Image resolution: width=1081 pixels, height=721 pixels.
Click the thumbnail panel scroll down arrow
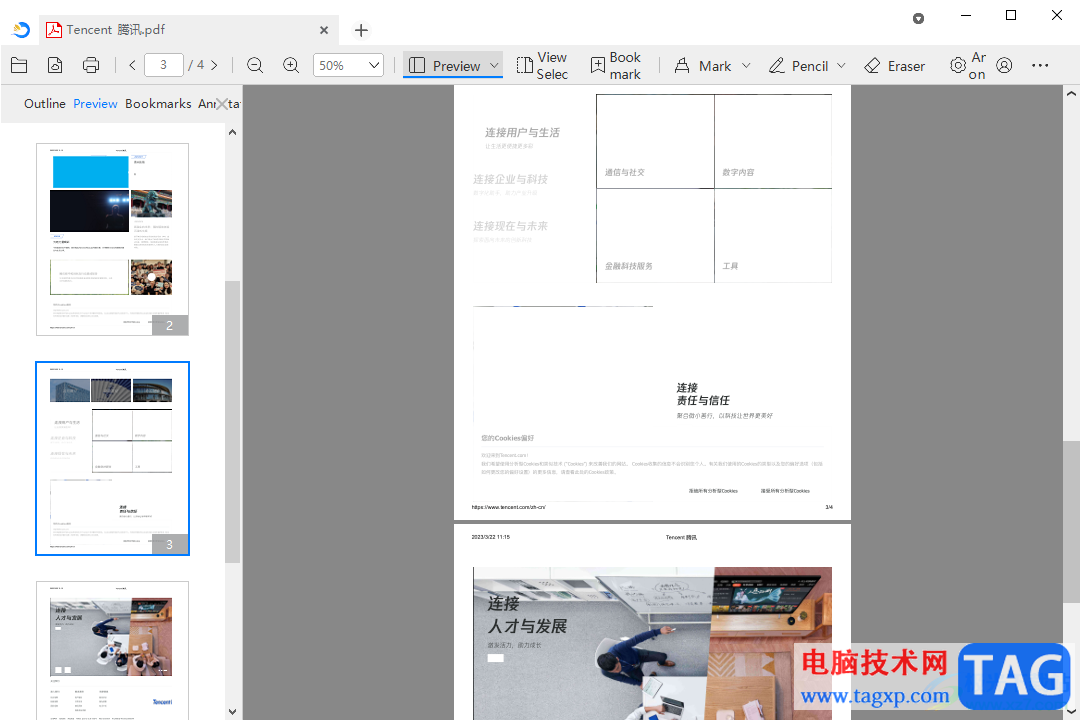(232, 712)
